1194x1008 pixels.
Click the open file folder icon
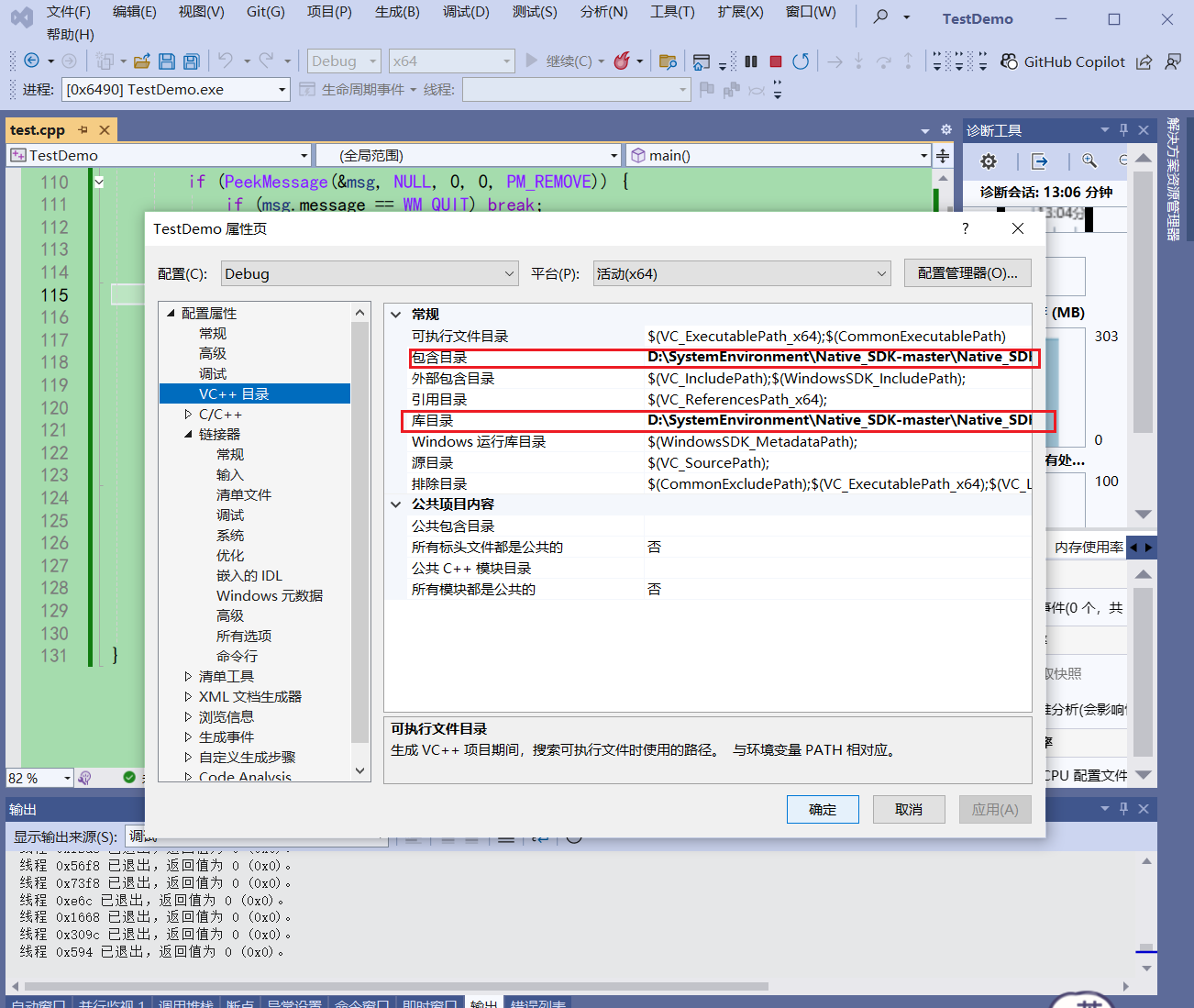click(x=141, y=61)
